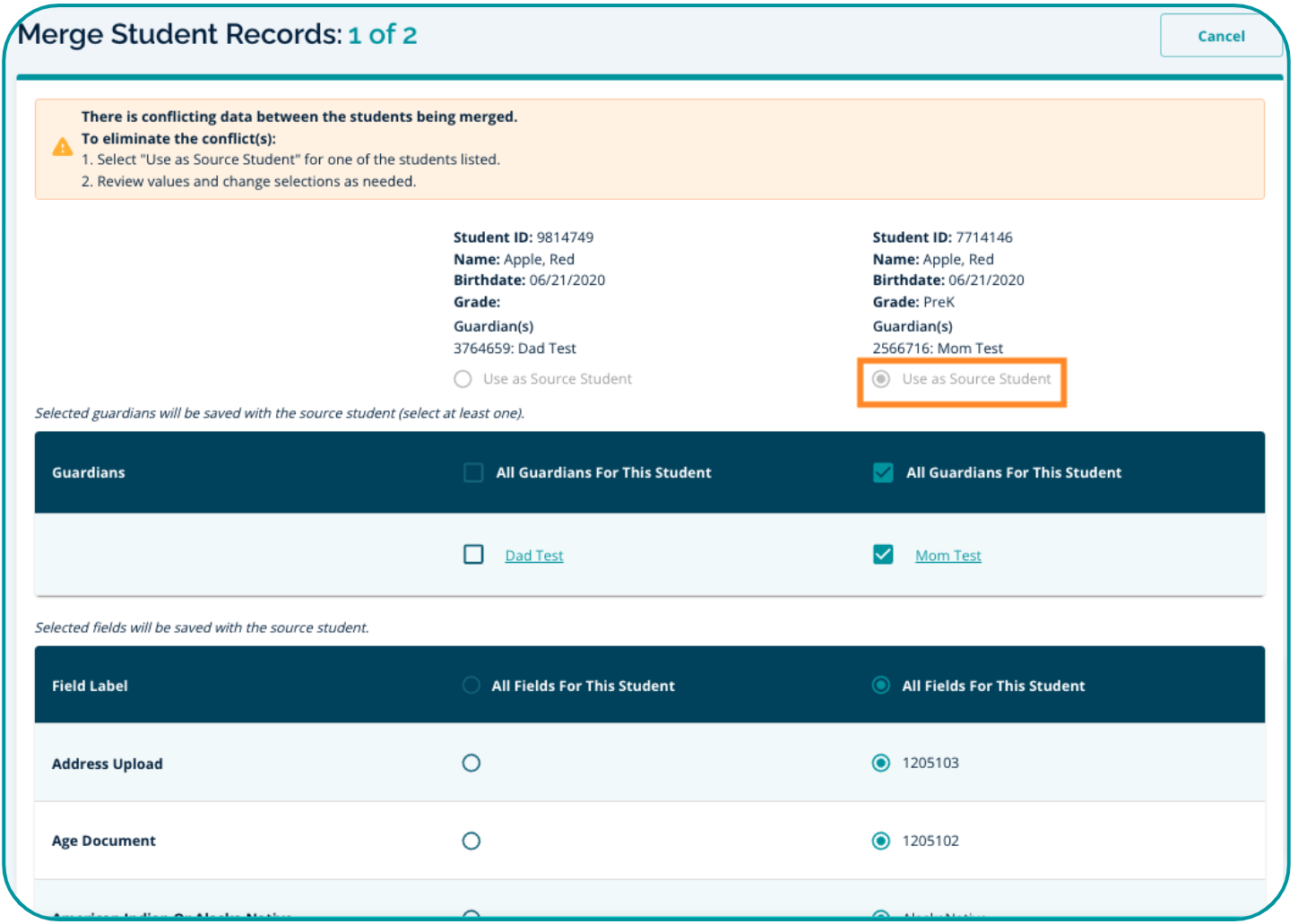
Task: Select student 7714146 as source student
Action: click(881, 379)
